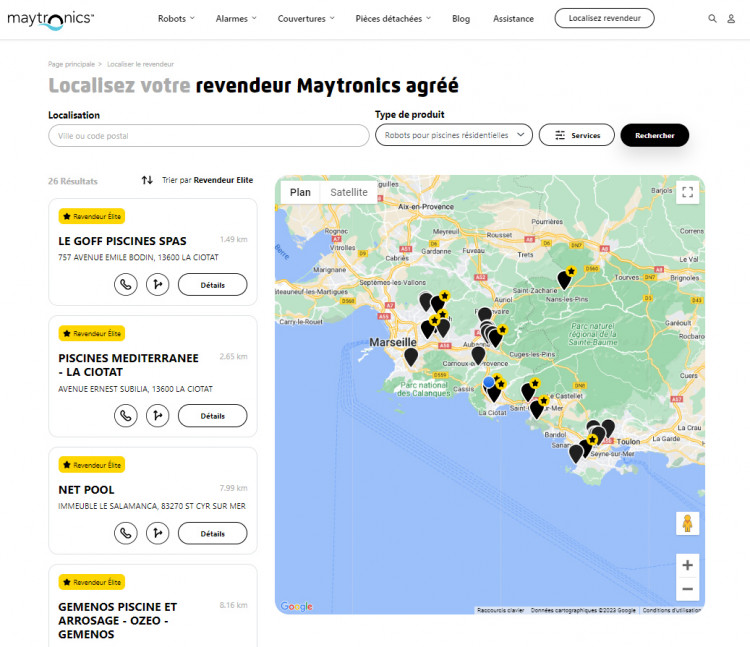This screenshot has width=750, height=647.
Task: Click Localiser le revendeur breadcrumb
Action: (x=140, y=64)
